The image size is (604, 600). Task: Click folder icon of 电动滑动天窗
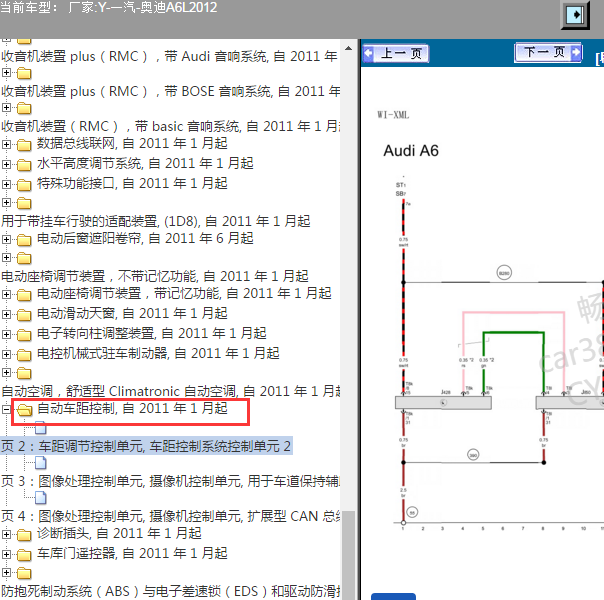coord(24,315)
